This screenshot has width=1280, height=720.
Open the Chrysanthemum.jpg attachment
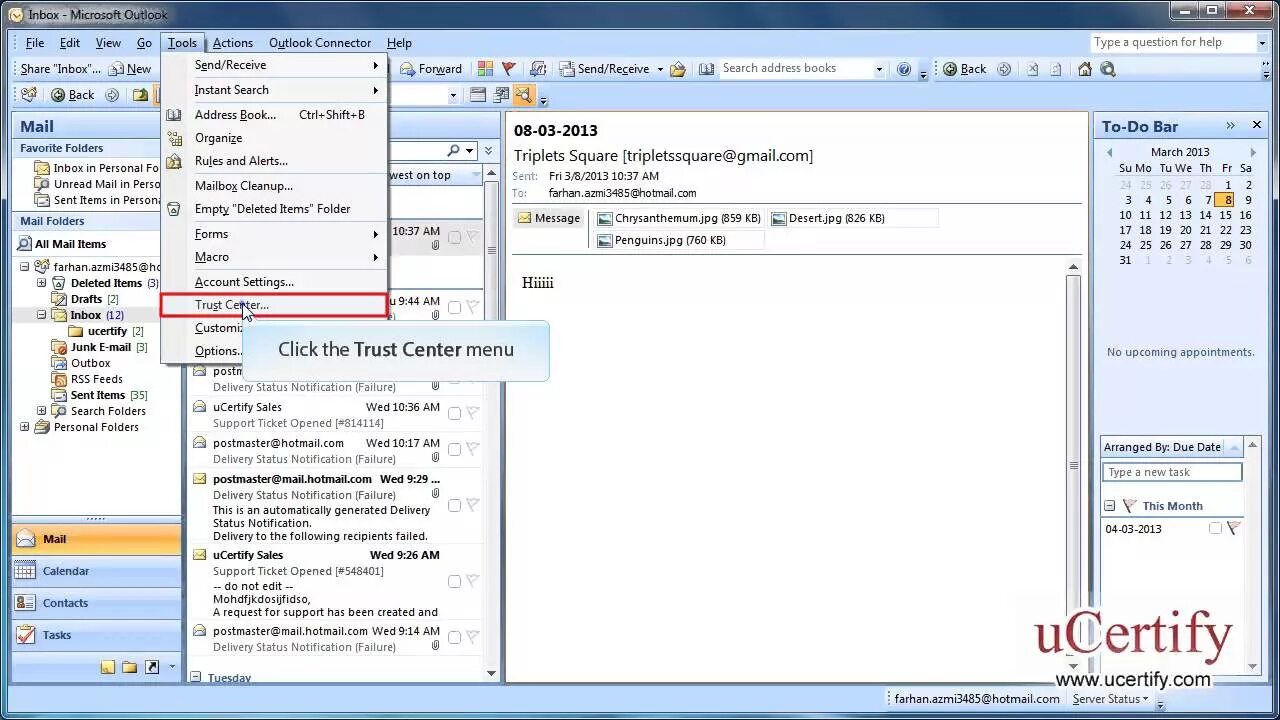tap(679, 218)
